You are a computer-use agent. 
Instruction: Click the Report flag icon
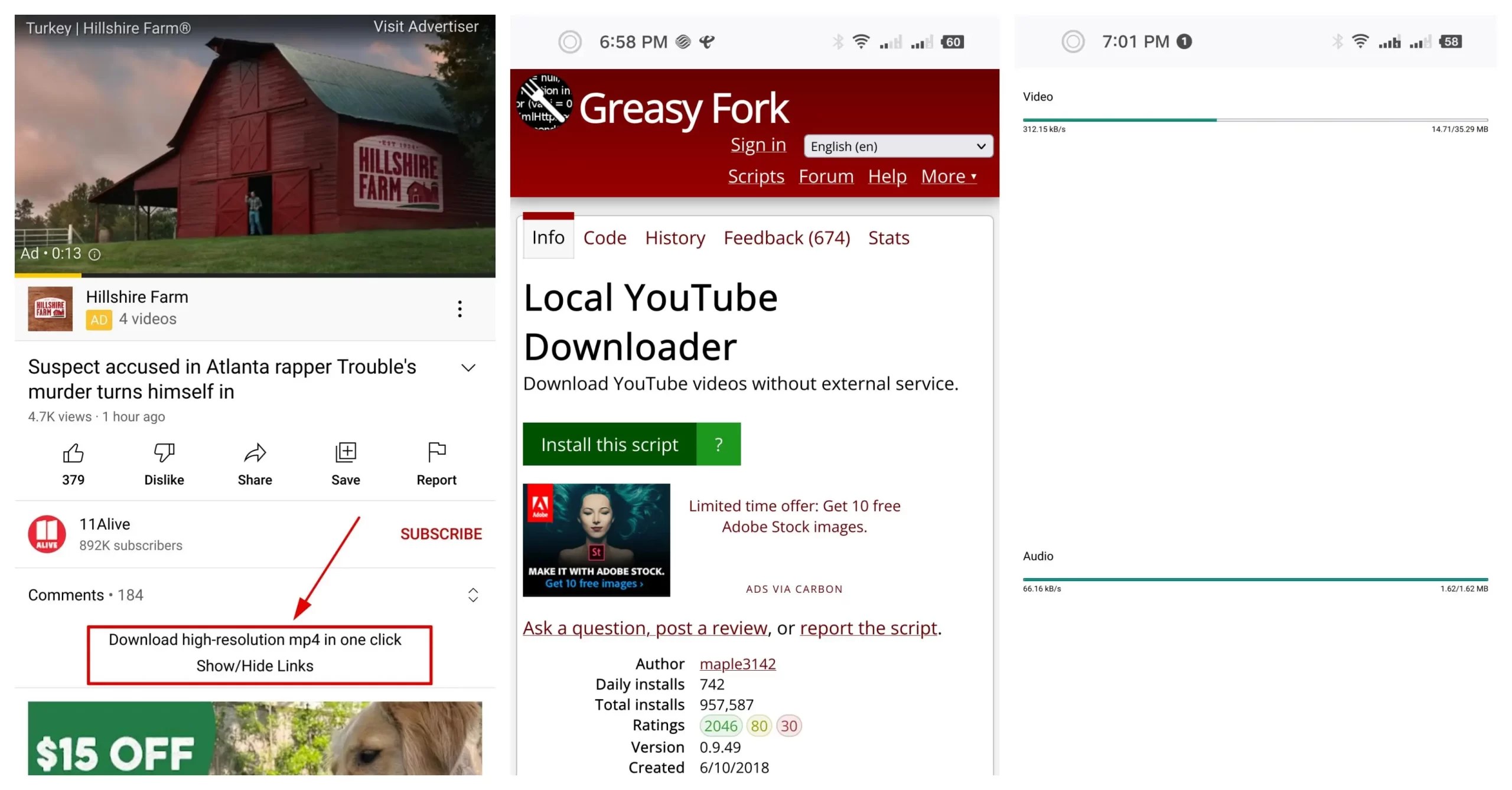[436, 452]
